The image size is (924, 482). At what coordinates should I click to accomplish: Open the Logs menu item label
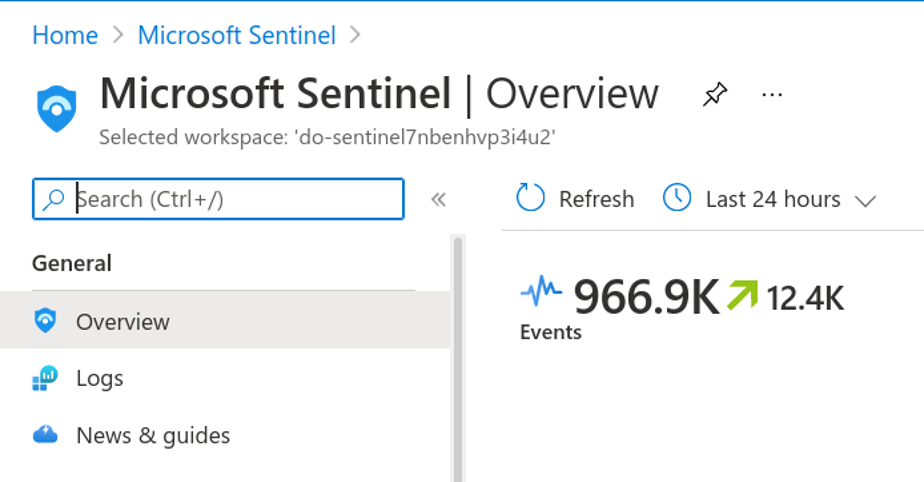tap(100, 378)
